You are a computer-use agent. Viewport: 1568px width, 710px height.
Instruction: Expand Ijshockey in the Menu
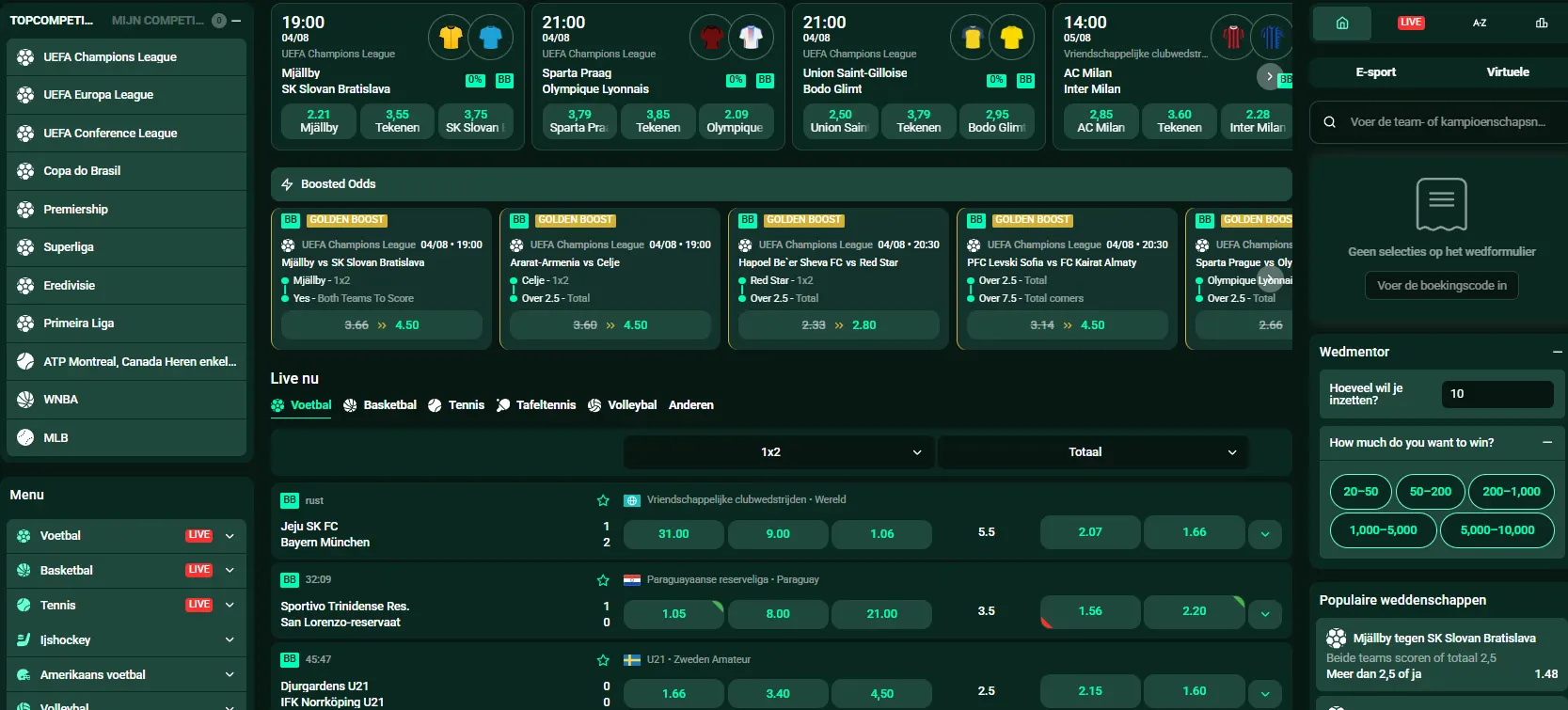point(230,640)
